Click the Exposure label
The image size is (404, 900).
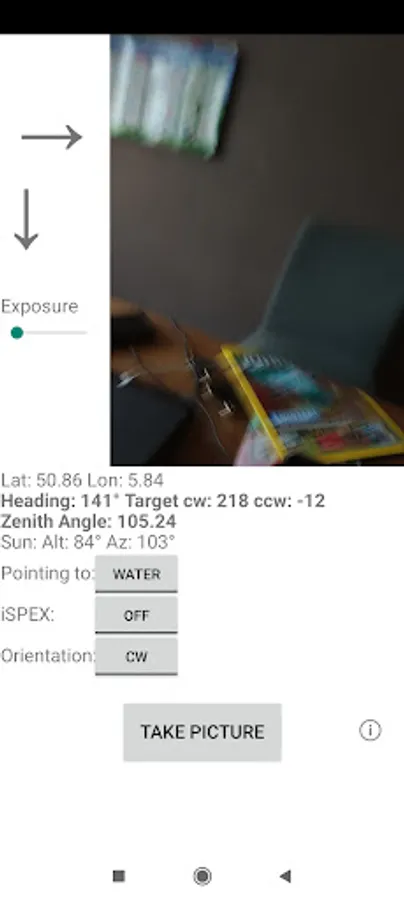40,307
